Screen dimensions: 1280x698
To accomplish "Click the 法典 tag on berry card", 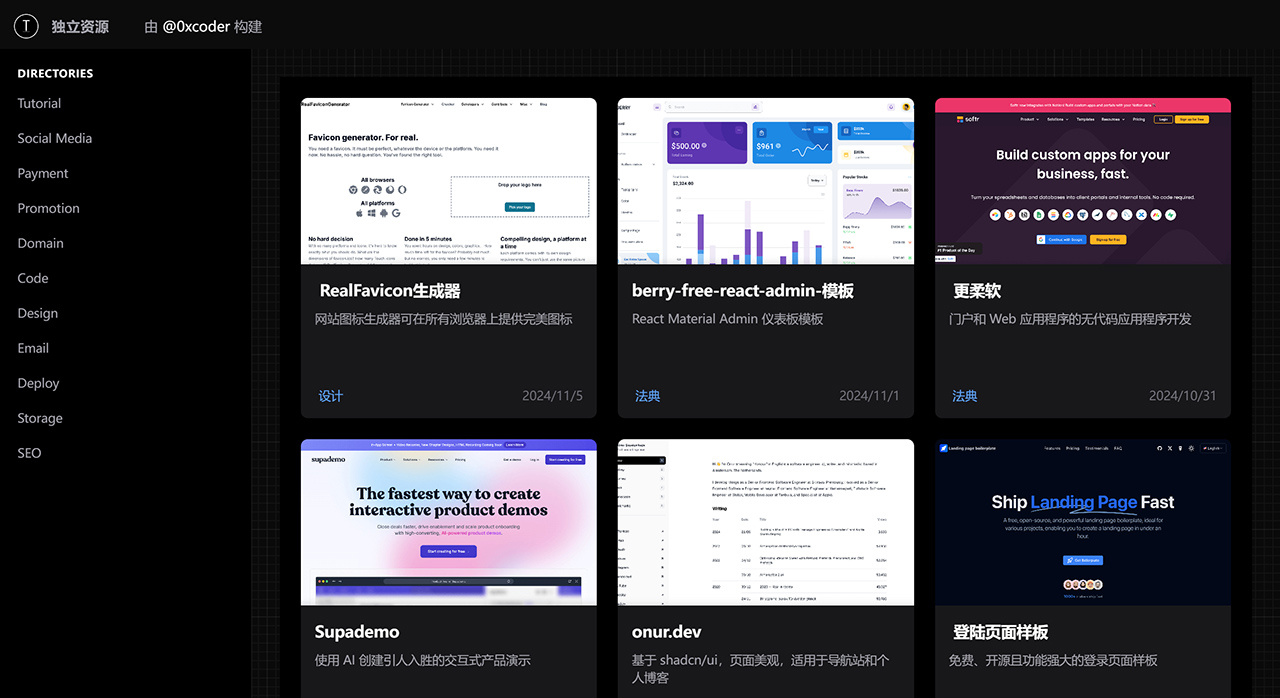I will click(647, 395).
